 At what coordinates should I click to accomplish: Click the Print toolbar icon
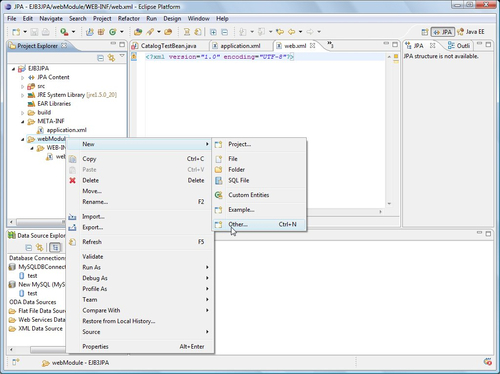point(46,32)
